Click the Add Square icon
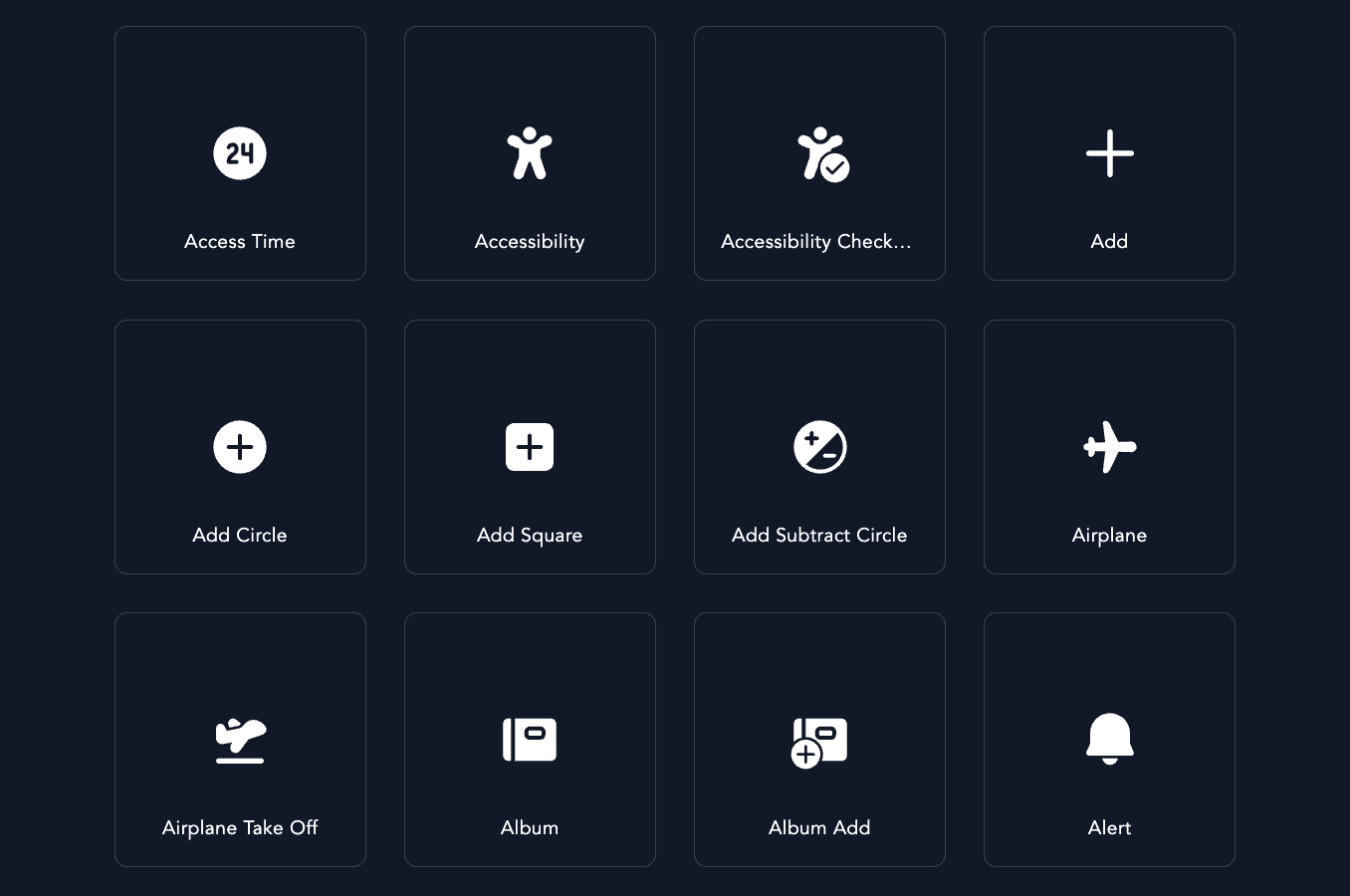The image size is (1350, 896). click(x=530, y=447)
